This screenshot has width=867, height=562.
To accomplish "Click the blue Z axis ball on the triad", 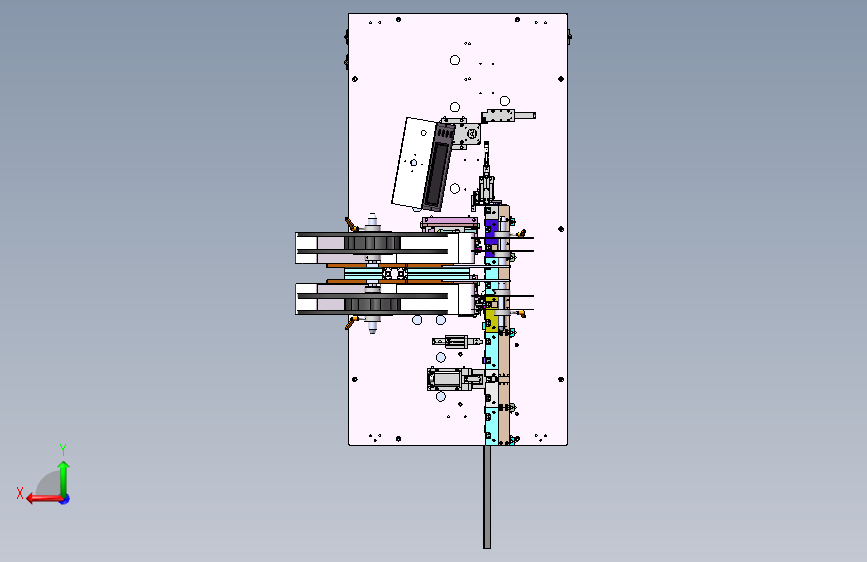I will pyautogui.click(x=65, y=499).
